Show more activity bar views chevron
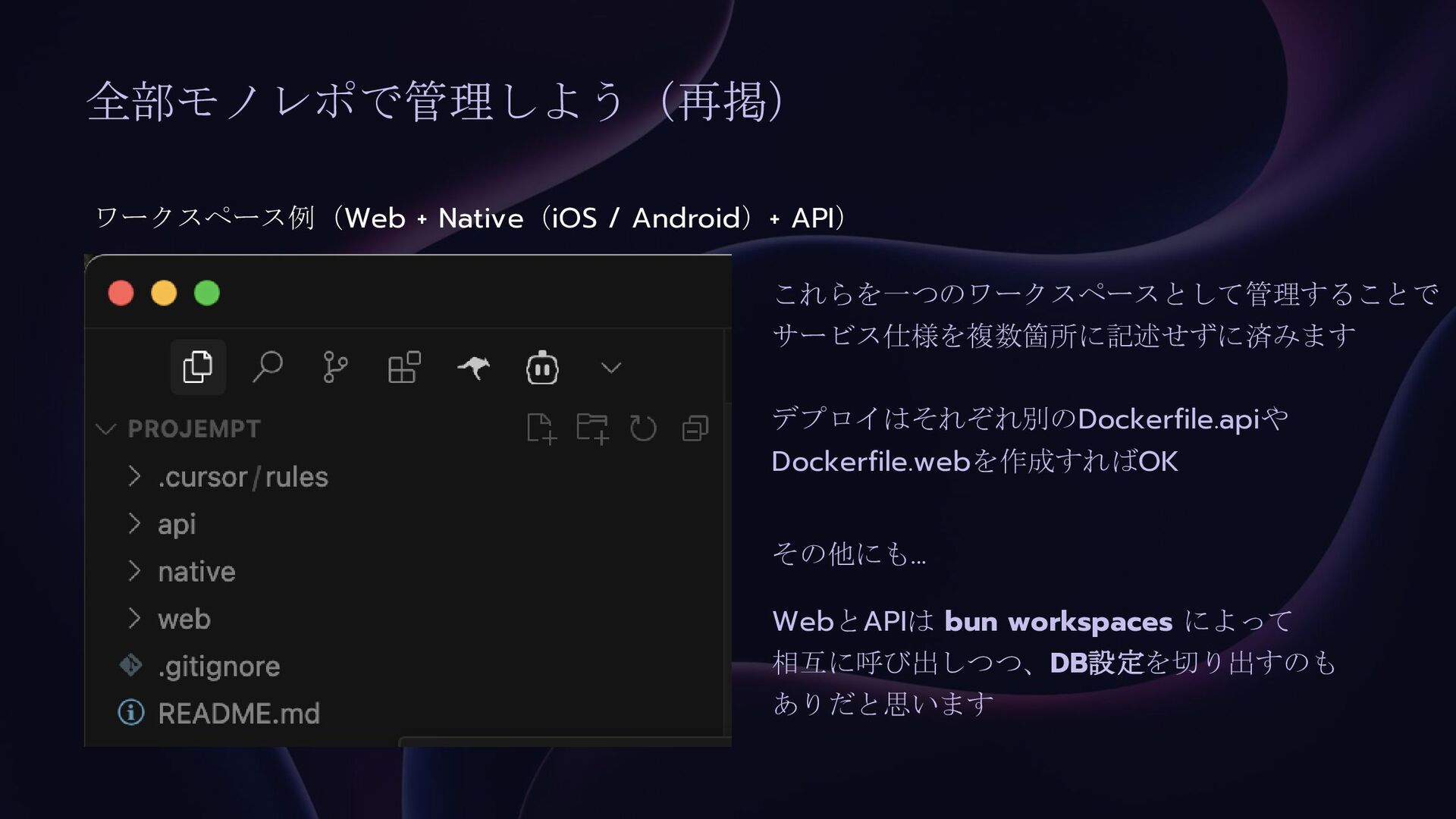This screenshot has height=819, width=1456. (611, 369)
